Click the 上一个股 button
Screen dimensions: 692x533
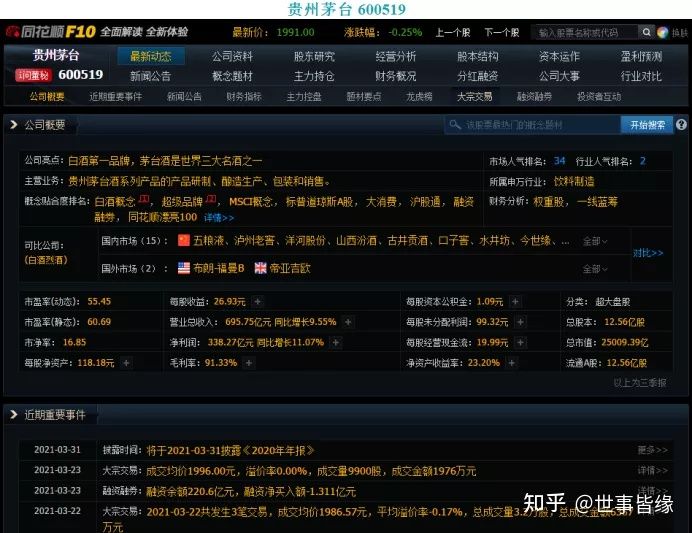[453, 32]
